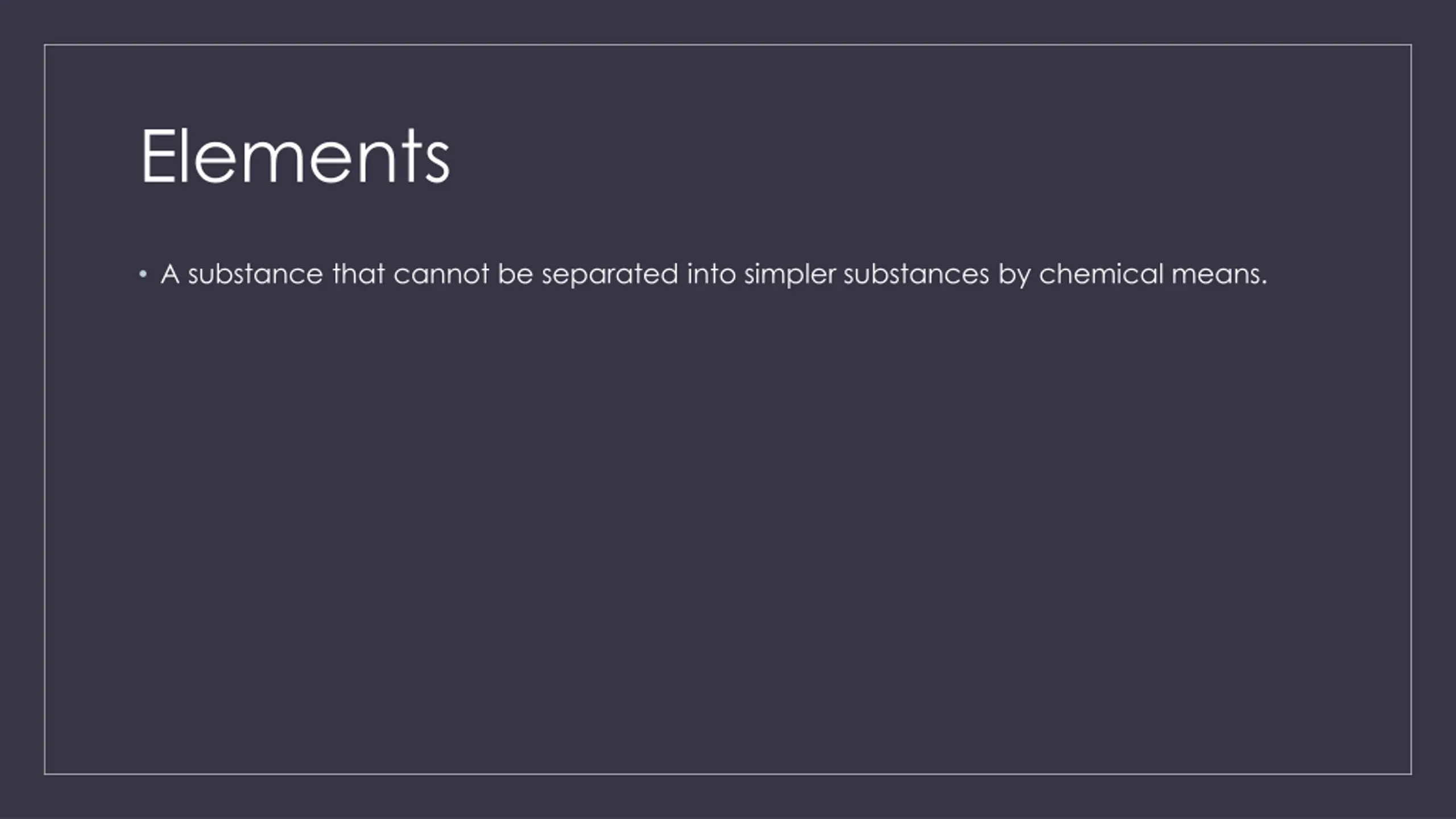This screenshot has height=819, width=1456.
Task: Click the word "cannot" in the bullet
Action: point(441,274)
